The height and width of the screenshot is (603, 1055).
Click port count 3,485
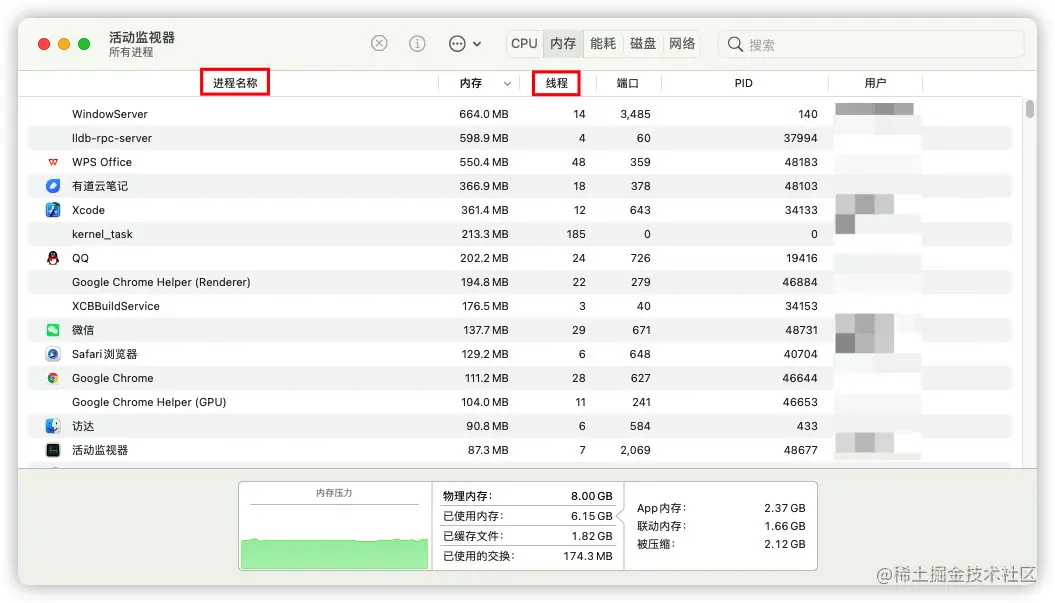coord(635,114)
